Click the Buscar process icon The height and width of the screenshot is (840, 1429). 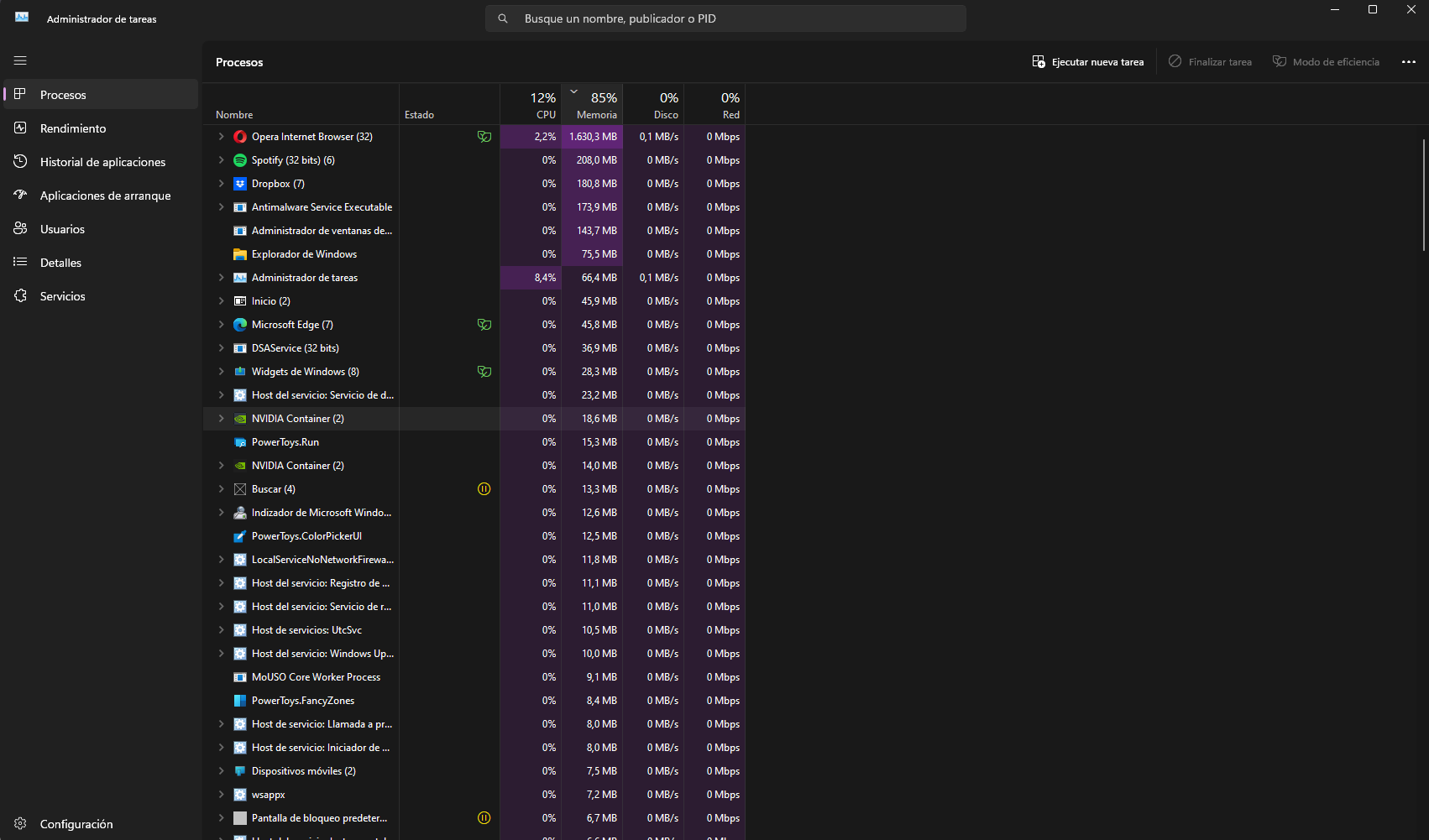240,489
